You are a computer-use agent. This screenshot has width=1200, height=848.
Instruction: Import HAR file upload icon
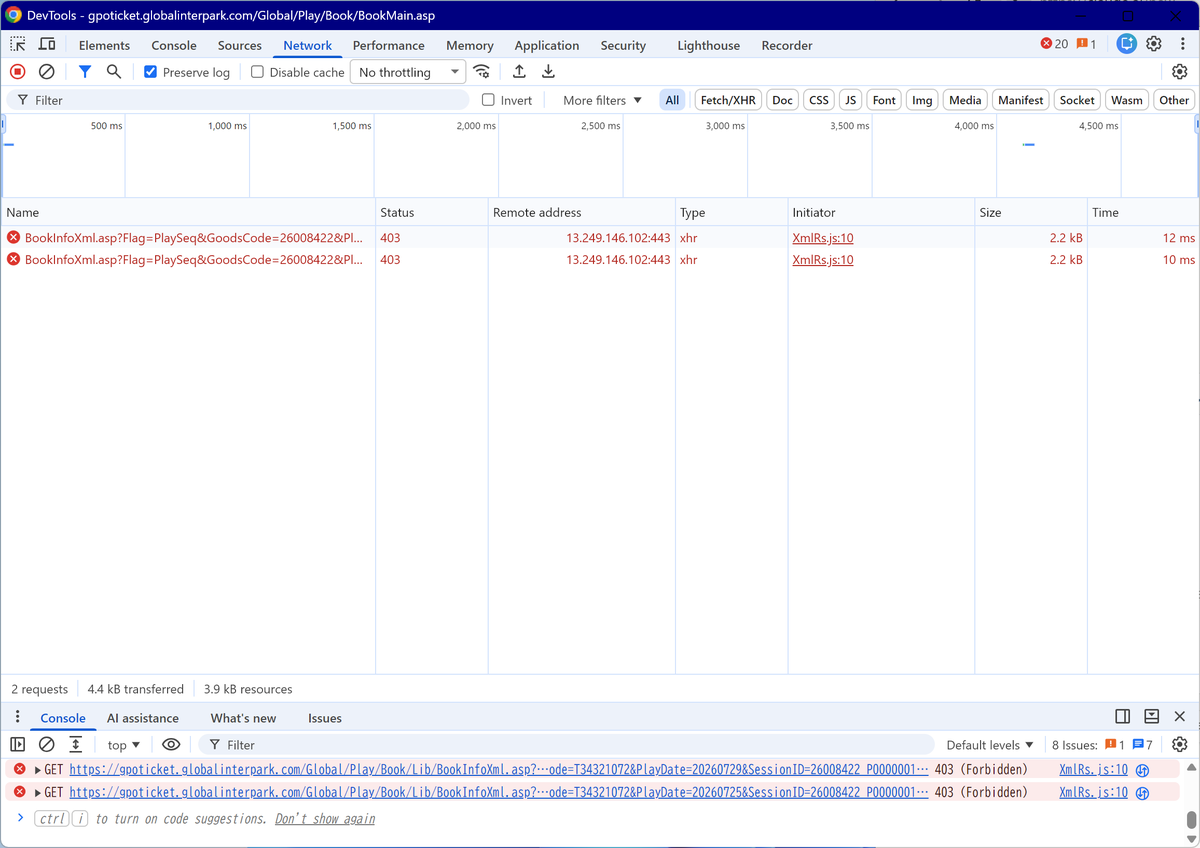[x=519, y=72]
